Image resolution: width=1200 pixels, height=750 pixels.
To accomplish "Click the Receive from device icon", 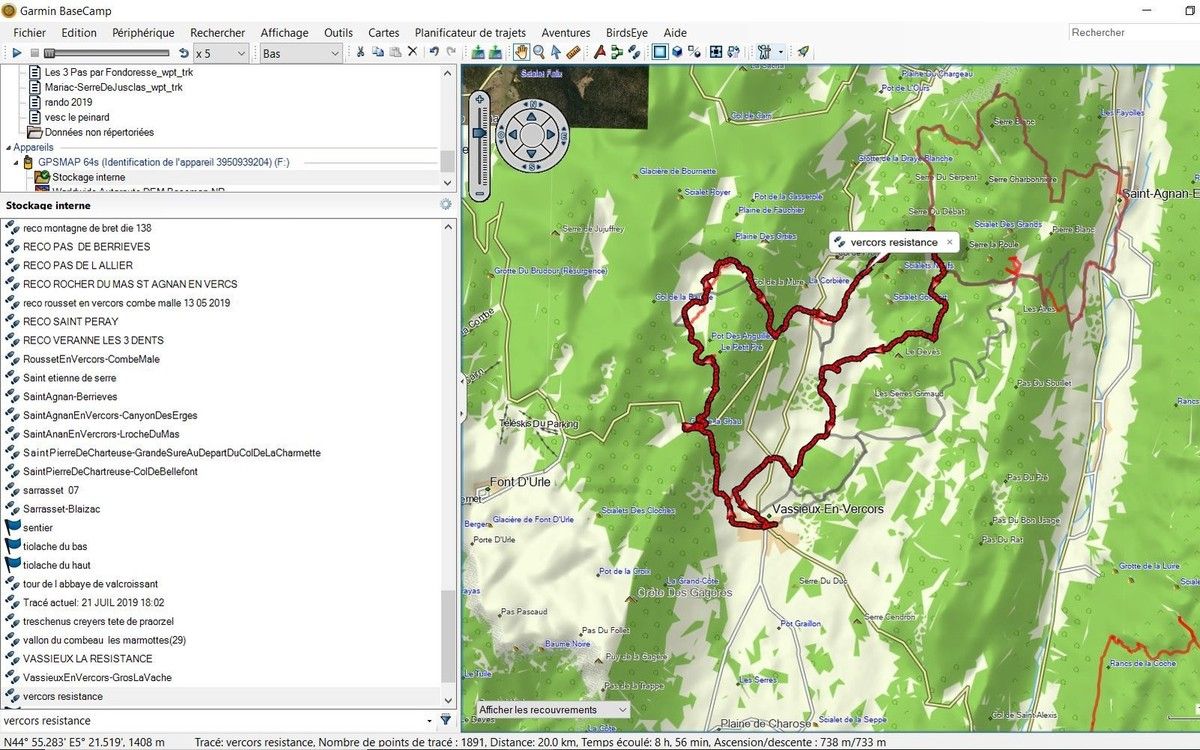I will click(x=495, y=52).
